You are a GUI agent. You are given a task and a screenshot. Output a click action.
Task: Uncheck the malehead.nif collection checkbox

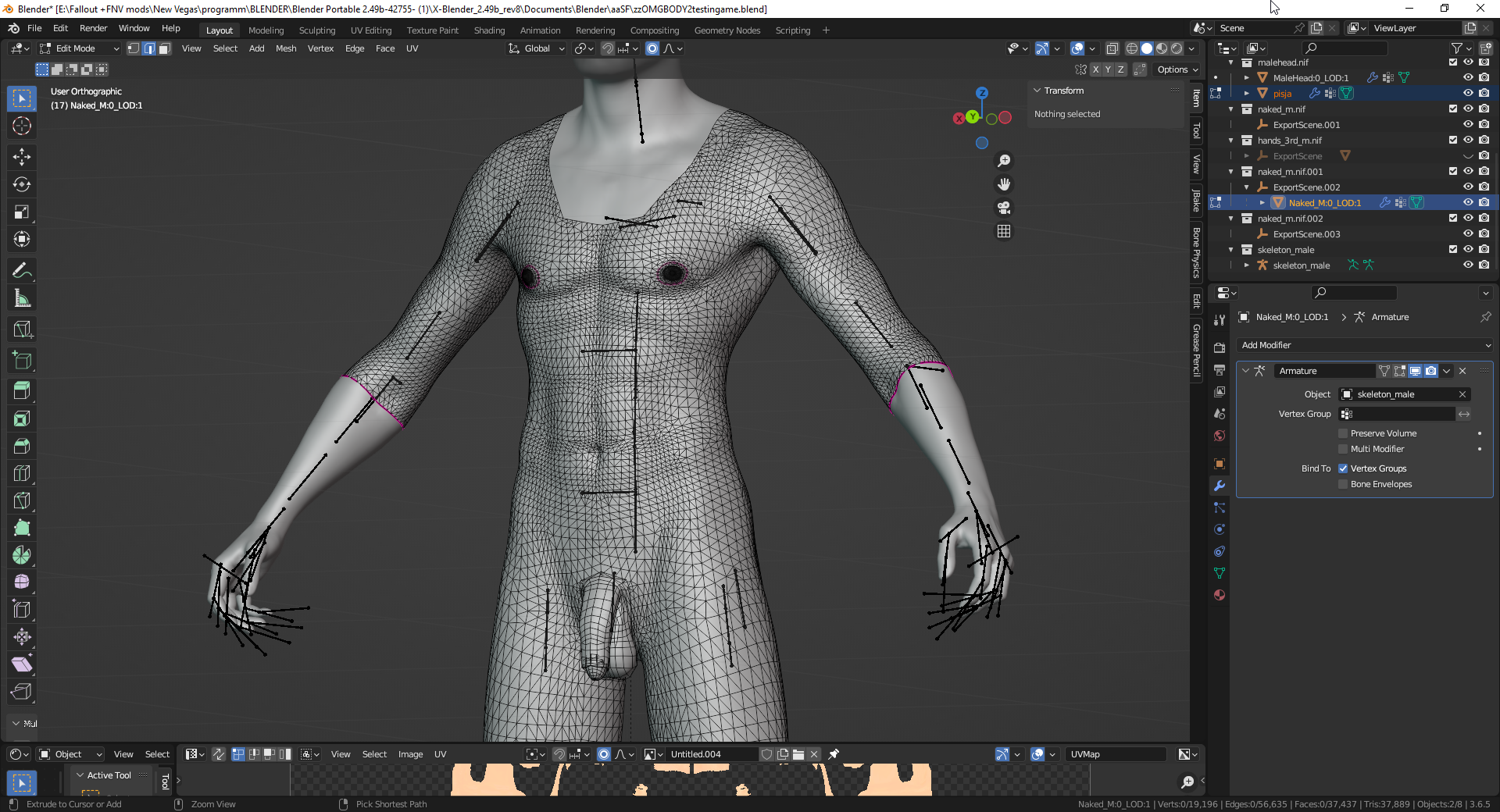pos(1453,62)
